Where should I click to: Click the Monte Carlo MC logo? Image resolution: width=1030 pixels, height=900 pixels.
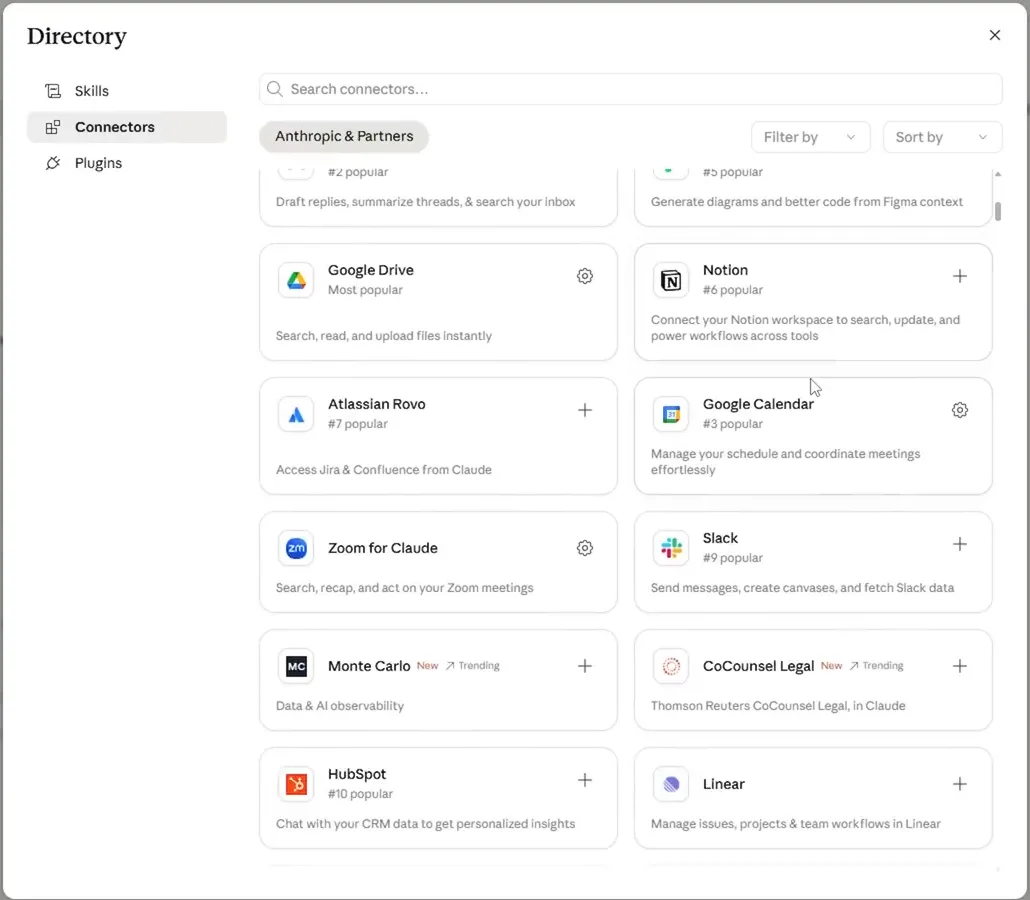click(x=296, y=666)
